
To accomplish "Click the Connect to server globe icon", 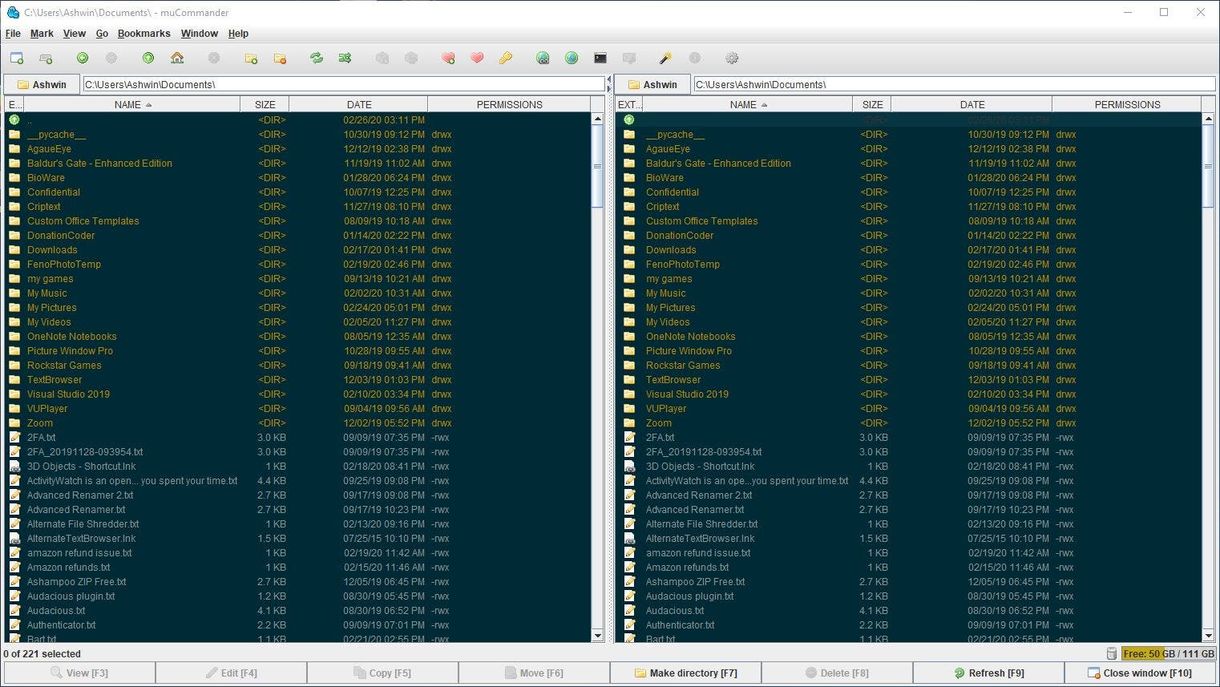I will (x=542, y=58).
